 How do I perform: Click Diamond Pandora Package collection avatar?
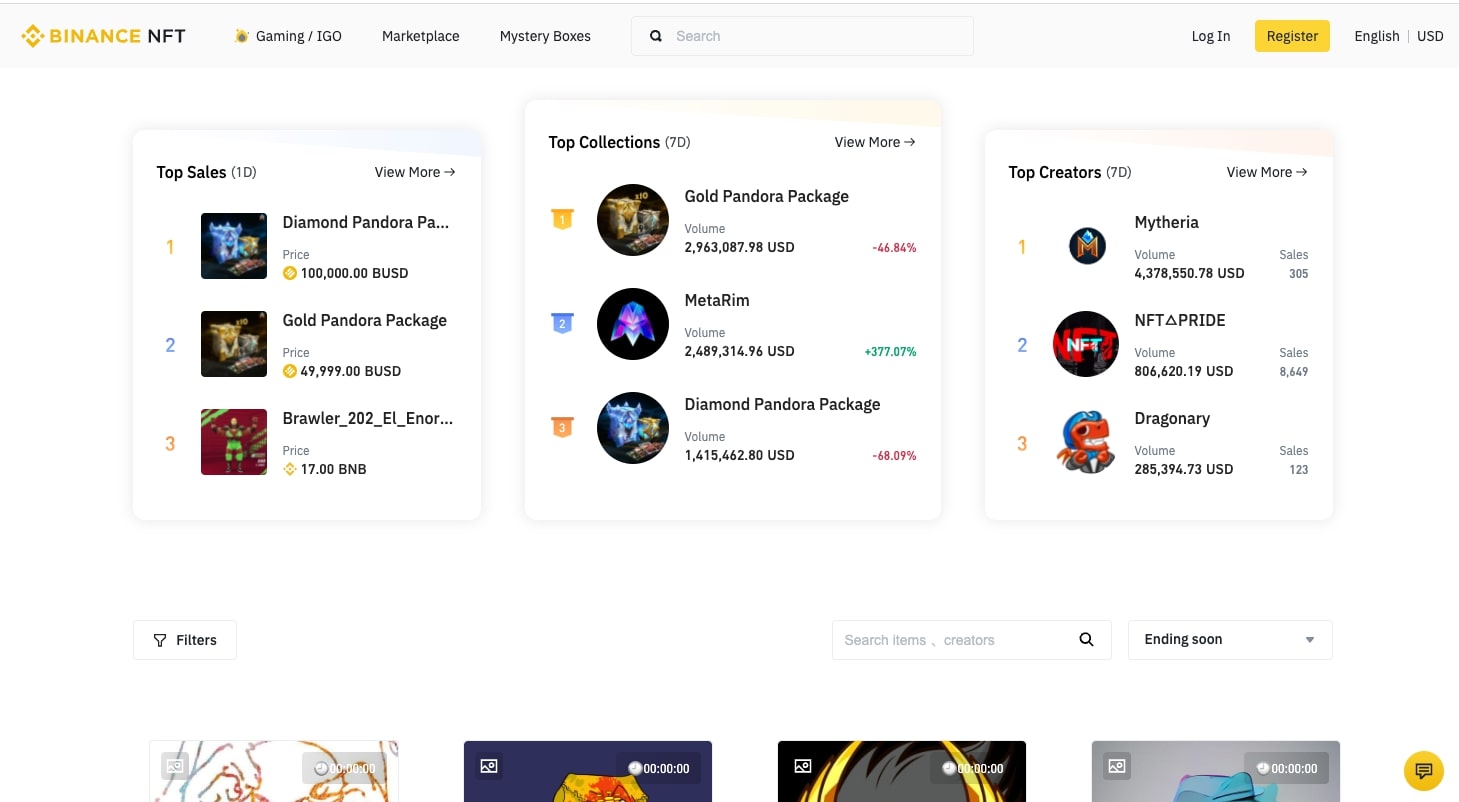pos(633,428)
